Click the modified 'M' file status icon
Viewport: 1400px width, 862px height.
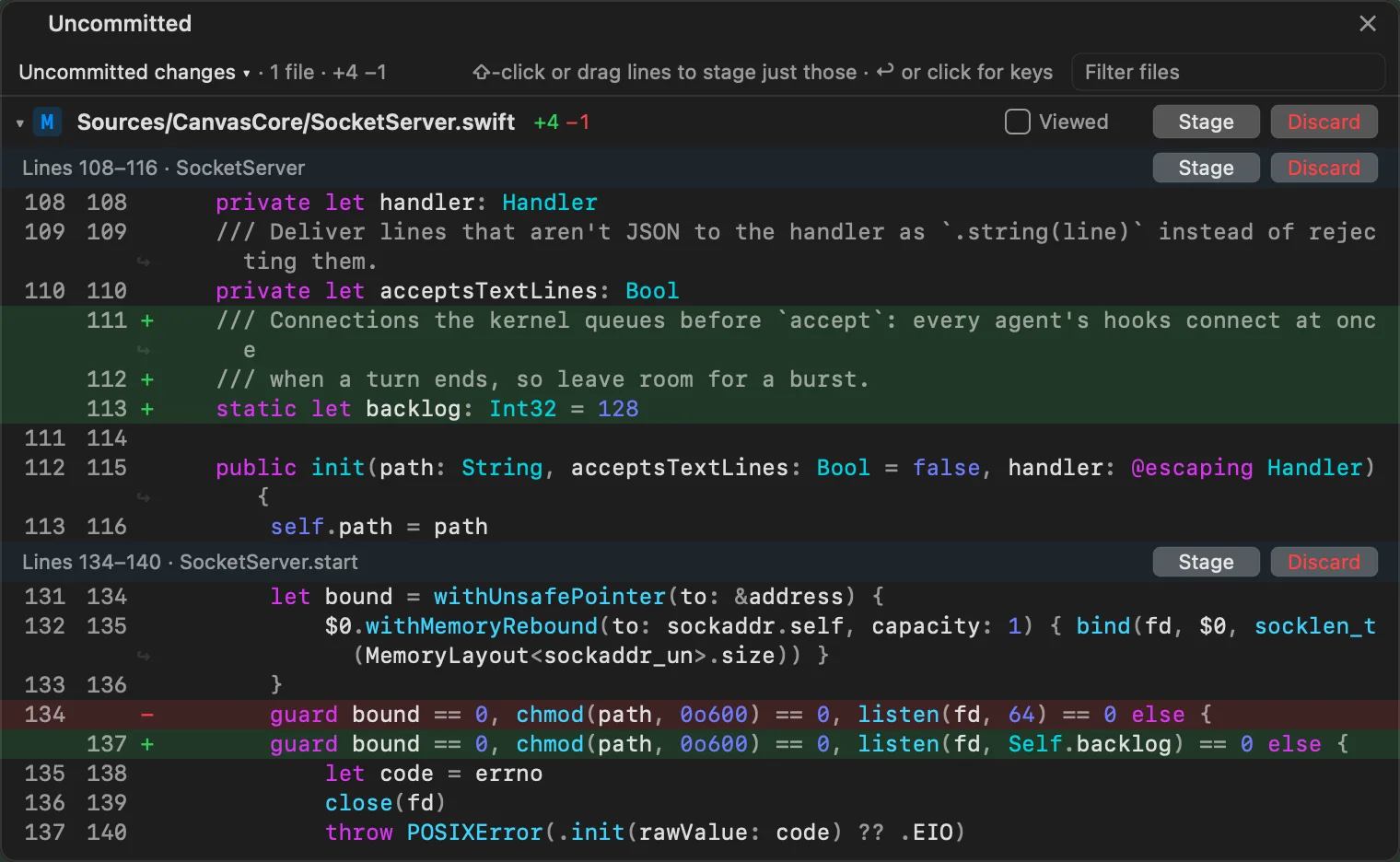pyautogui.click(x=47, y=122)
